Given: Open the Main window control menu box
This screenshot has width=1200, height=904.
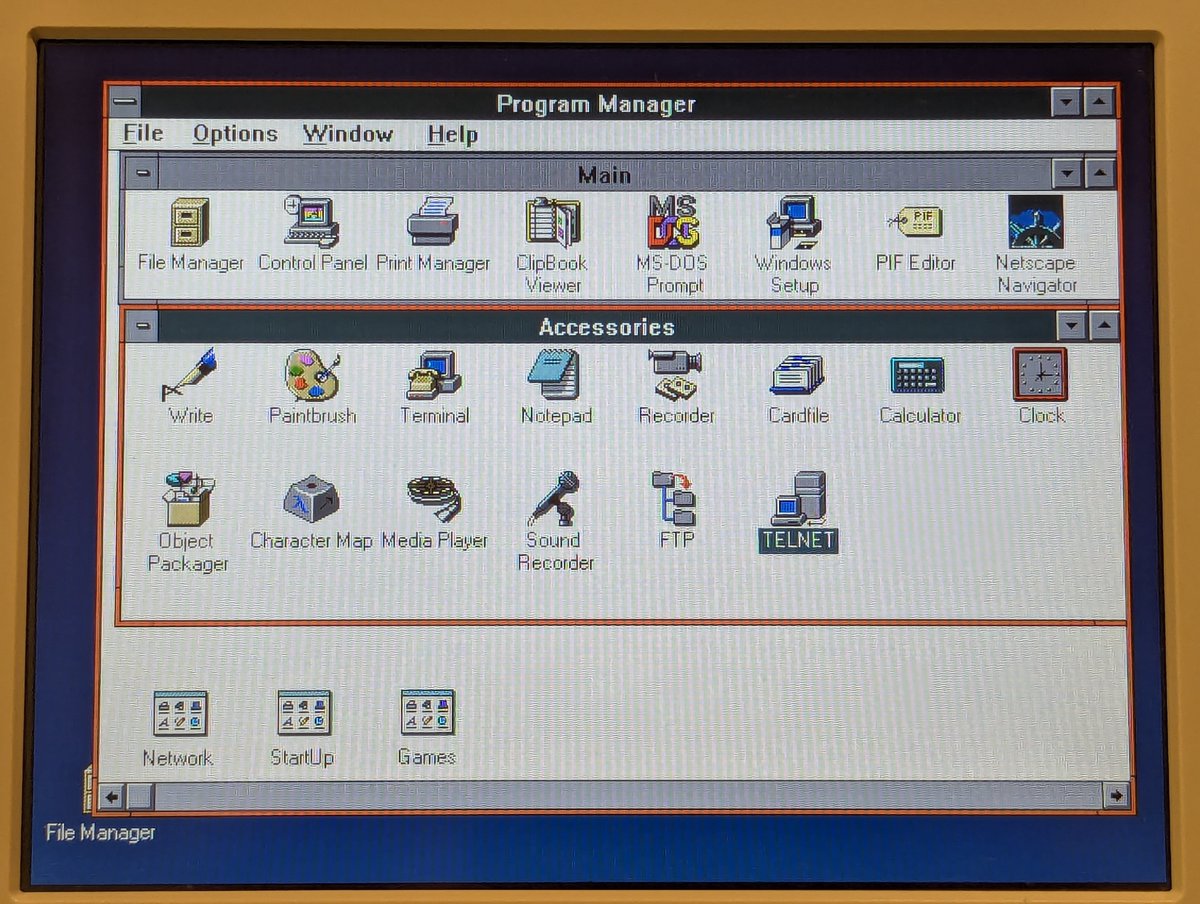Looking at the screenshot, I should tap(143, 173).
